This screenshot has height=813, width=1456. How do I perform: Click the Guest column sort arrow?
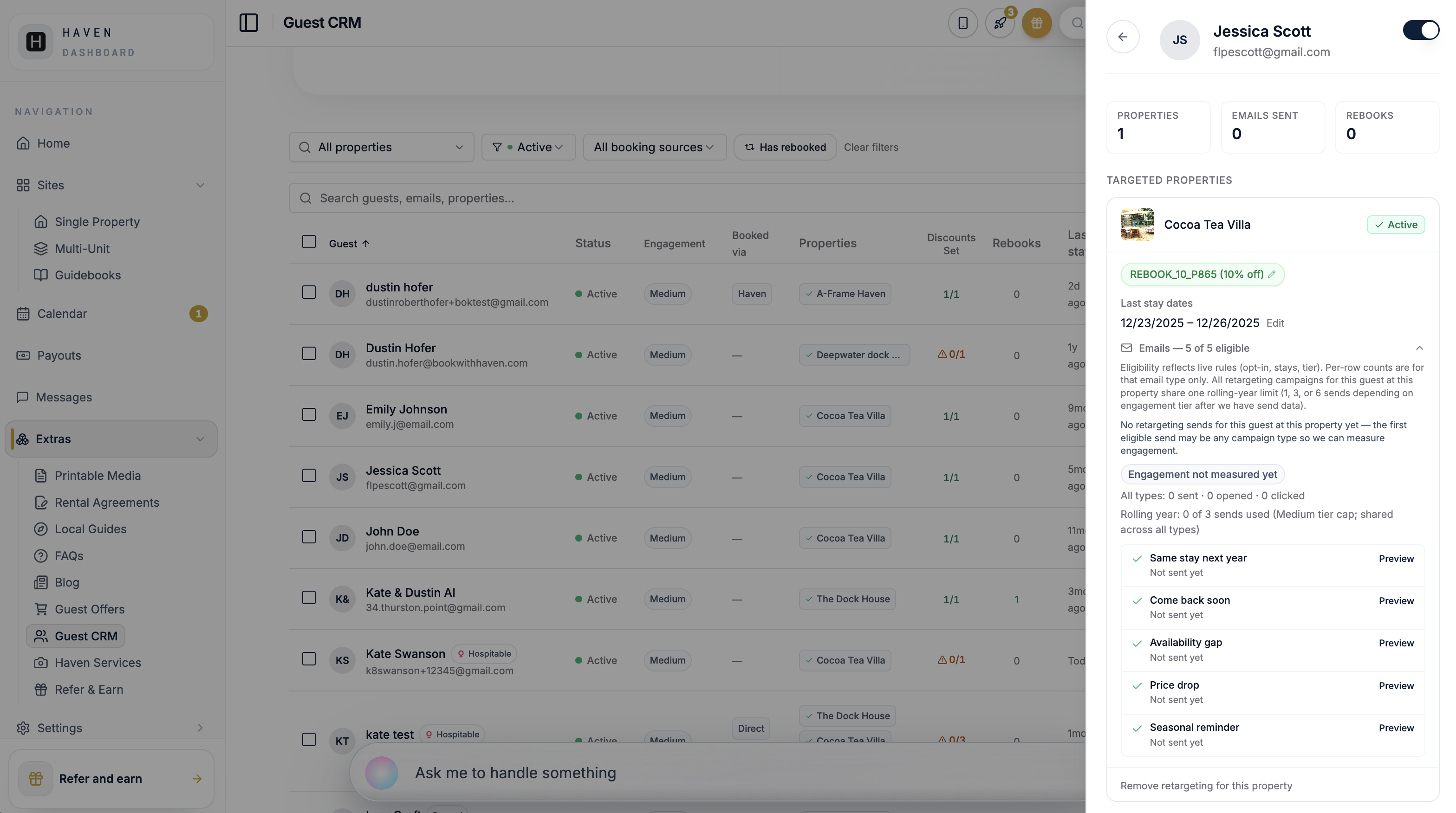(x=366, y=244)
